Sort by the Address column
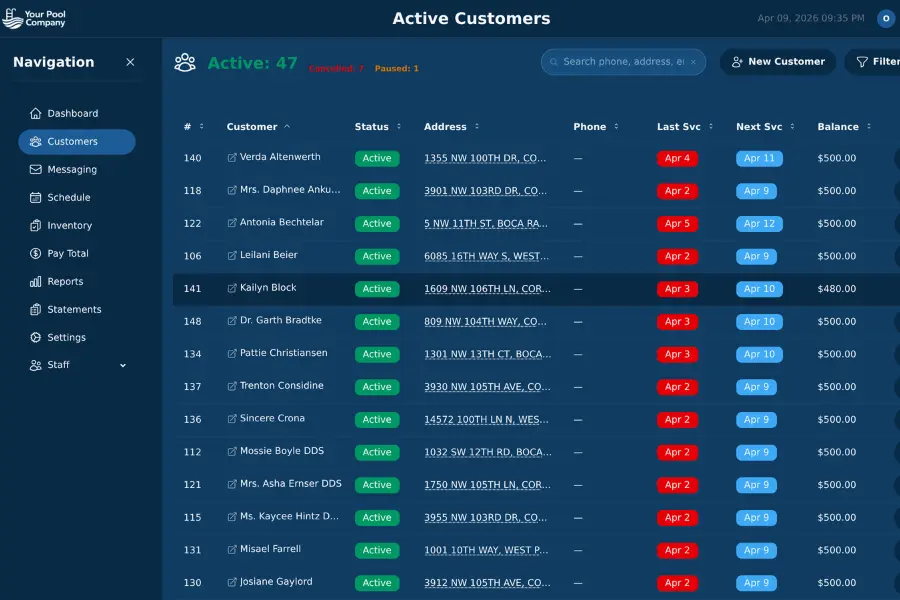Viewport: 900px width, 600px height. [451, 126]
